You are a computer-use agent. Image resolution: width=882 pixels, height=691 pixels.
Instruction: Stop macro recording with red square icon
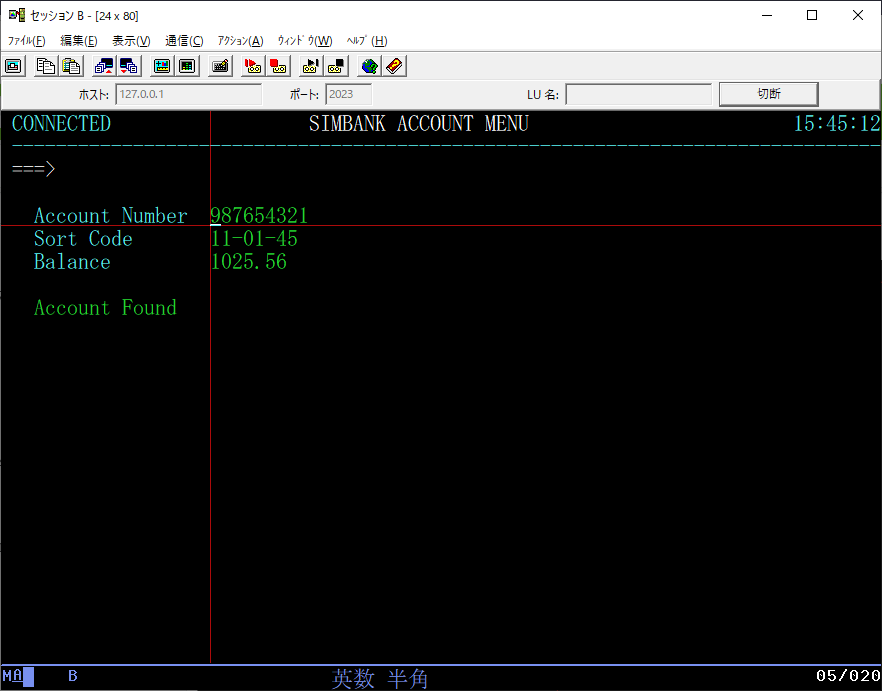point(278,66)
